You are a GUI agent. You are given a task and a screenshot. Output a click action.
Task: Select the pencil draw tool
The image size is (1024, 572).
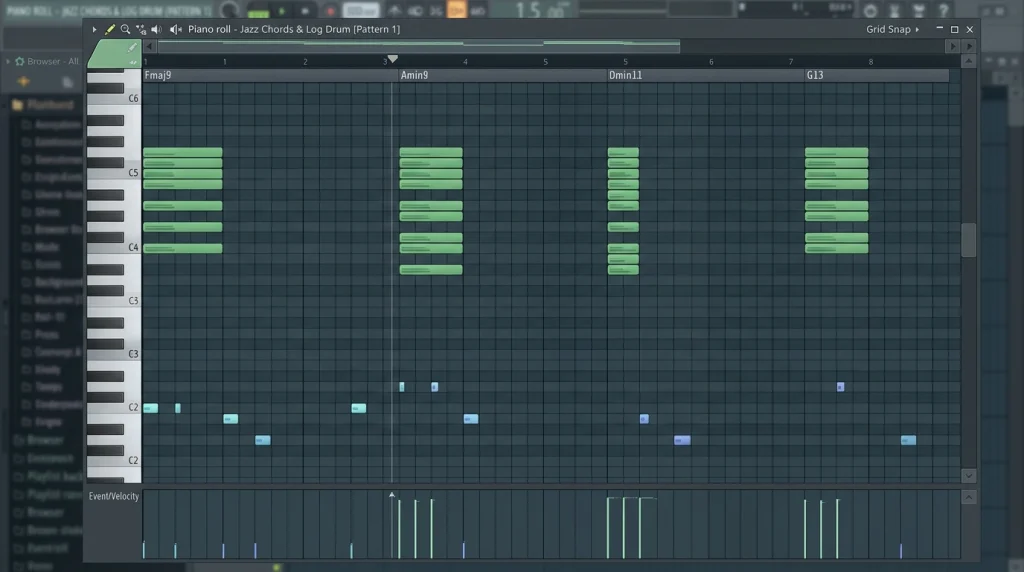110,29
